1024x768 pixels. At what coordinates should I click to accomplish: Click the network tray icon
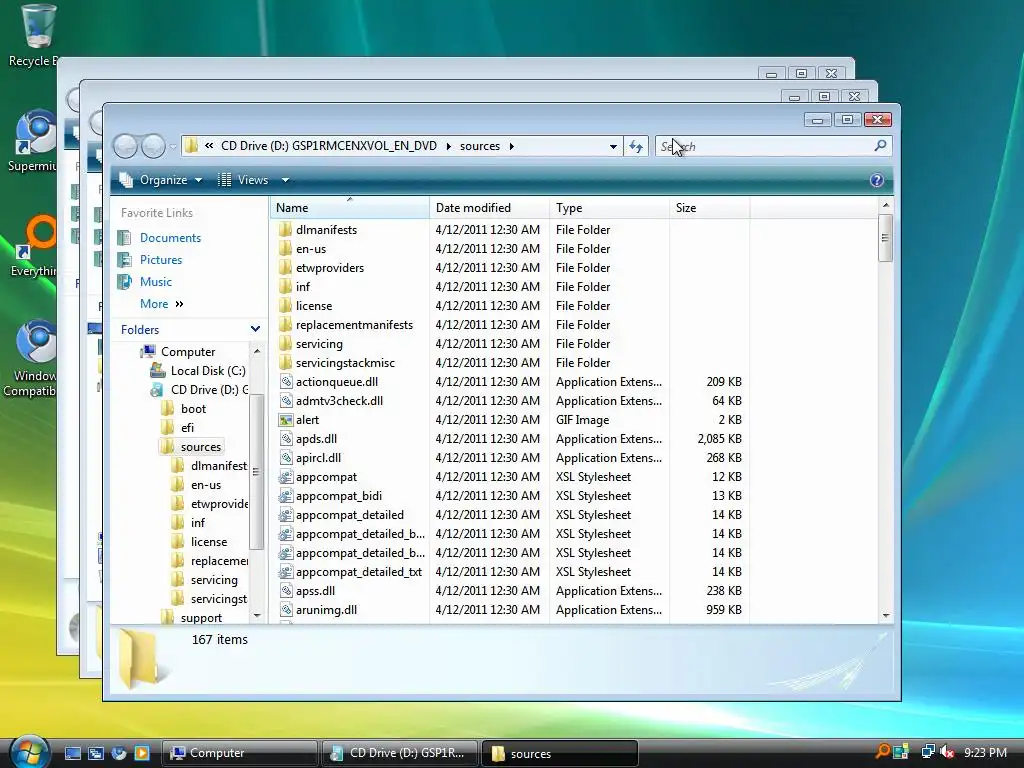coord(927,752)
